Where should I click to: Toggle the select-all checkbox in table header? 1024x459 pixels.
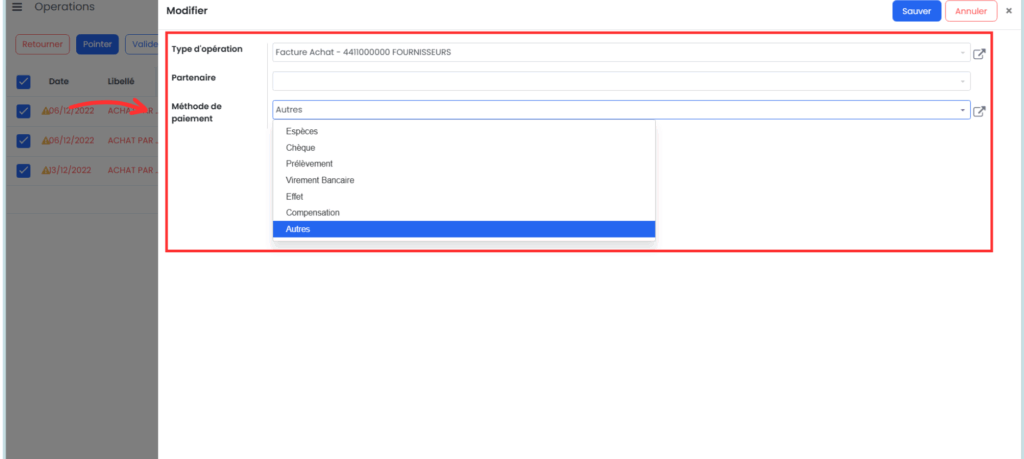[24, 82]
